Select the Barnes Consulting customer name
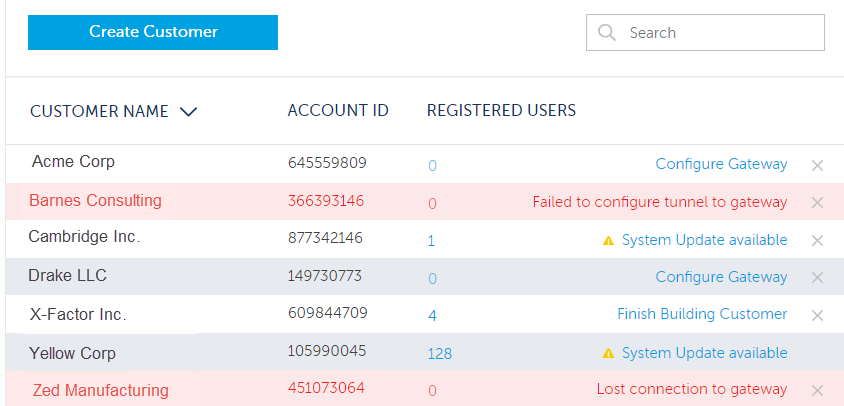This screenshot has width=844, height=406. [95, 201]
